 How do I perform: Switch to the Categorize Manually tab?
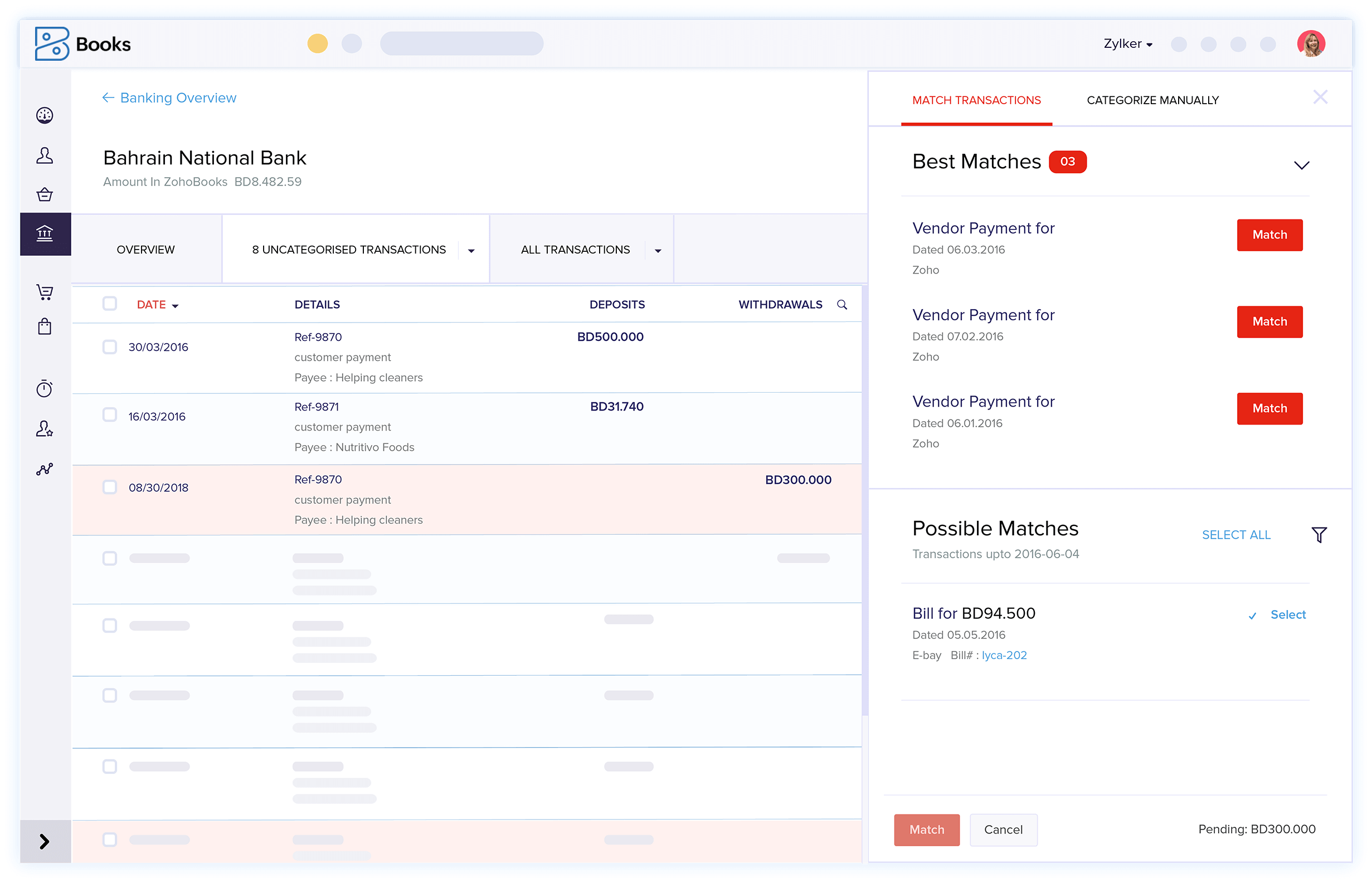(x=1153, y=100)
